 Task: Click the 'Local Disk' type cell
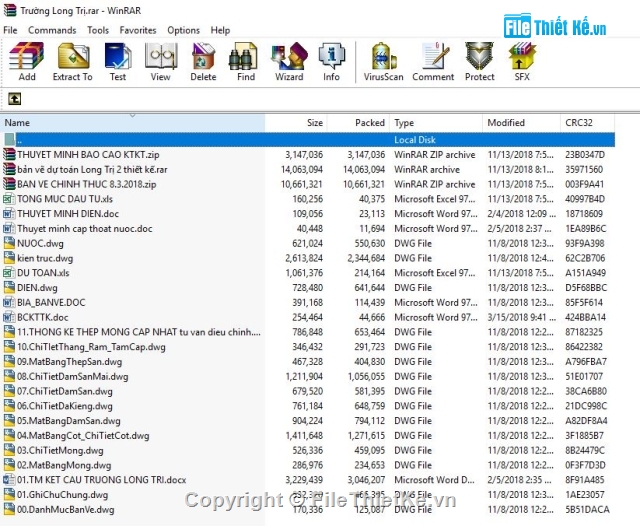coord(415,140)
